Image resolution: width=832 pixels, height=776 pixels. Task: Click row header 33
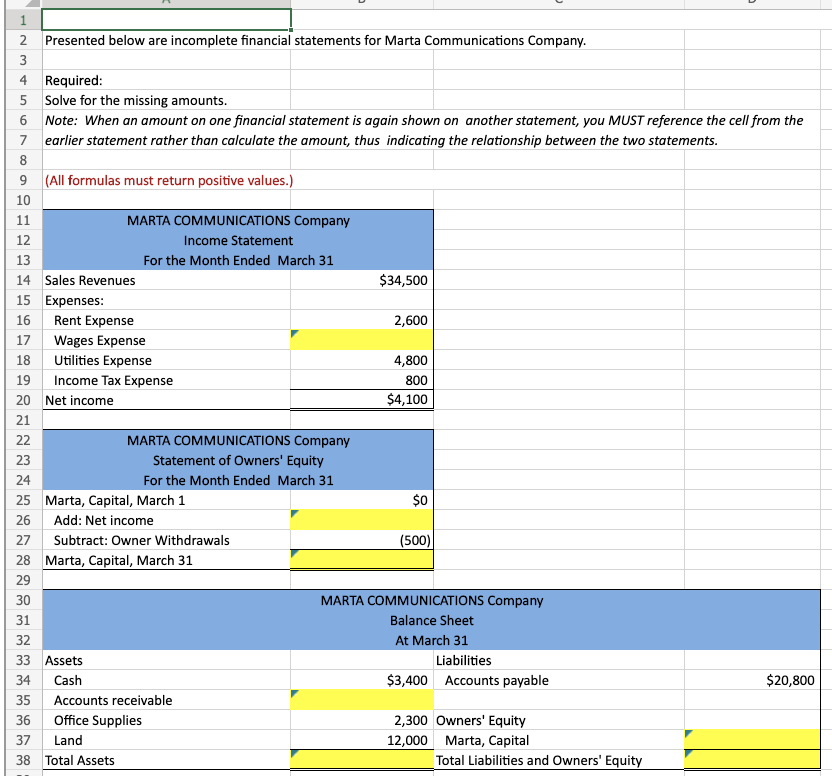(x=23, y=660)
